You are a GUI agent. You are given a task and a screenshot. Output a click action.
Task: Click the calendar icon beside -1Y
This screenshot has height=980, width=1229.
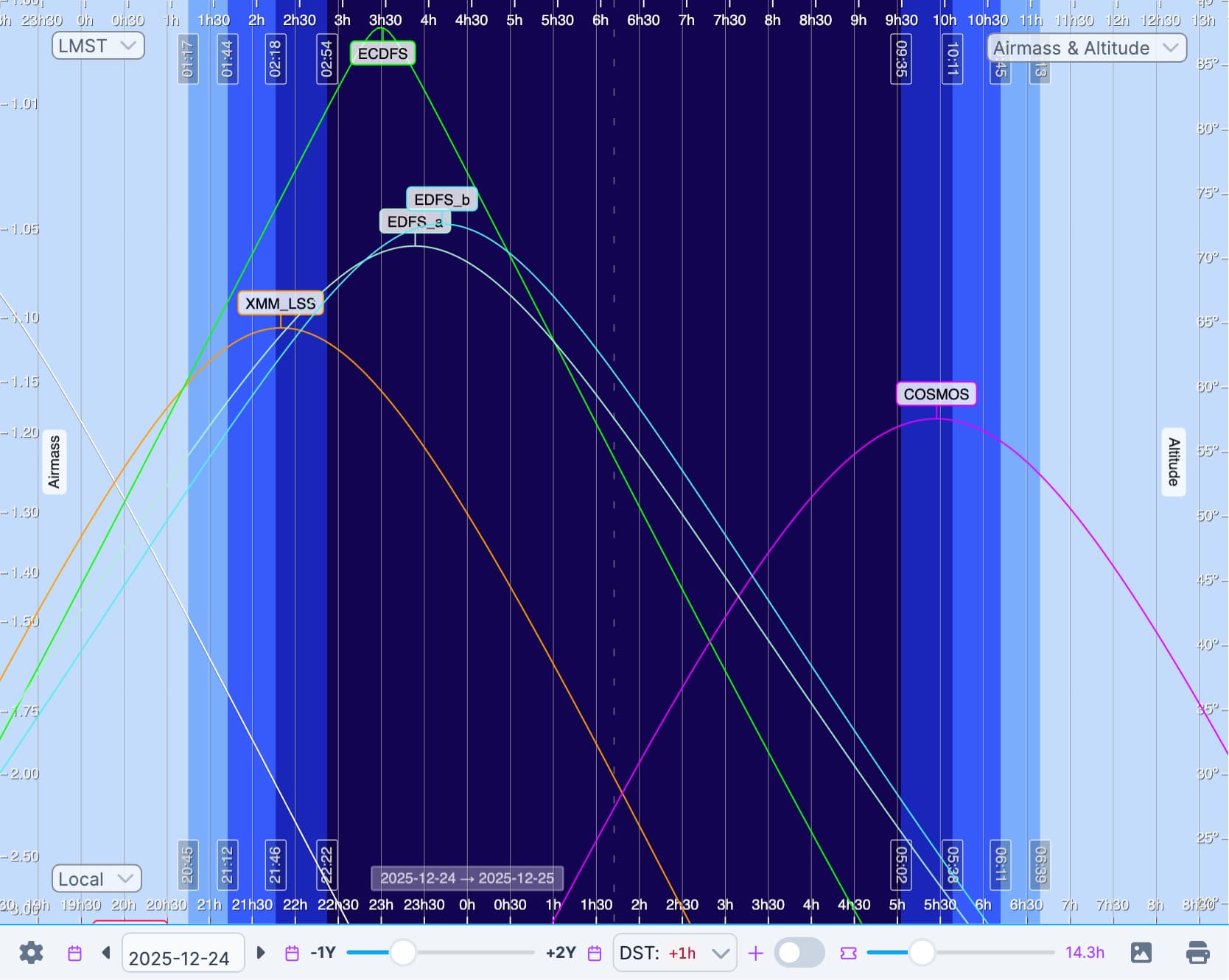point(292,953)
